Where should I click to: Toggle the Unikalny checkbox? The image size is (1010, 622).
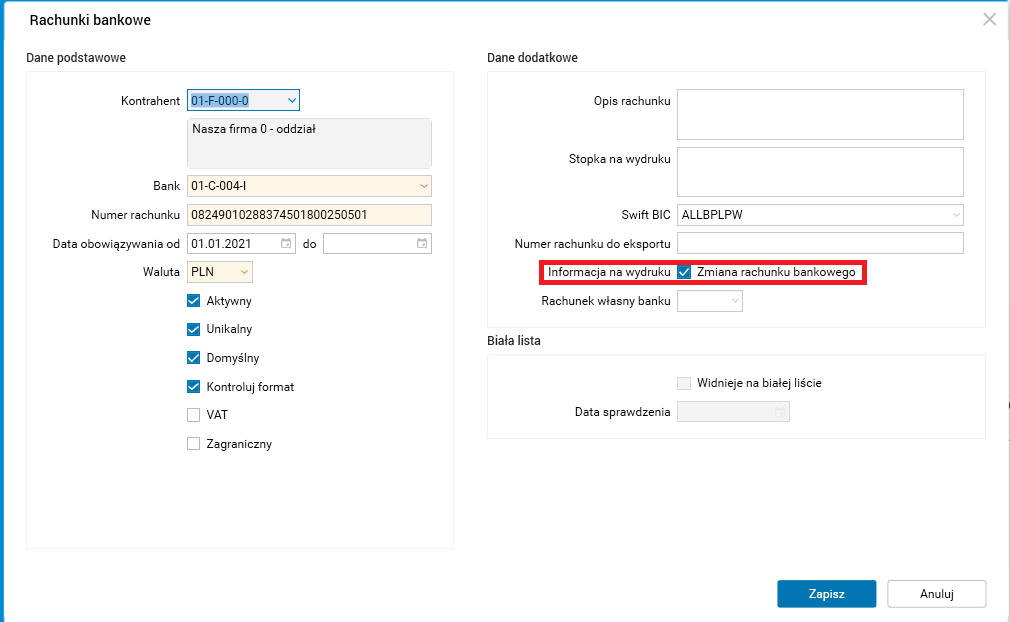194,329
